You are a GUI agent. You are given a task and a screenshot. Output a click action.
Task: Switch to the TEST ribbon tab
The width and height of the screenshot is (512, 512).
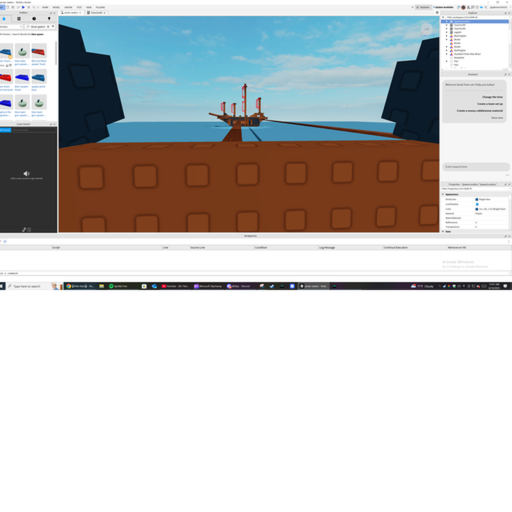79,7
